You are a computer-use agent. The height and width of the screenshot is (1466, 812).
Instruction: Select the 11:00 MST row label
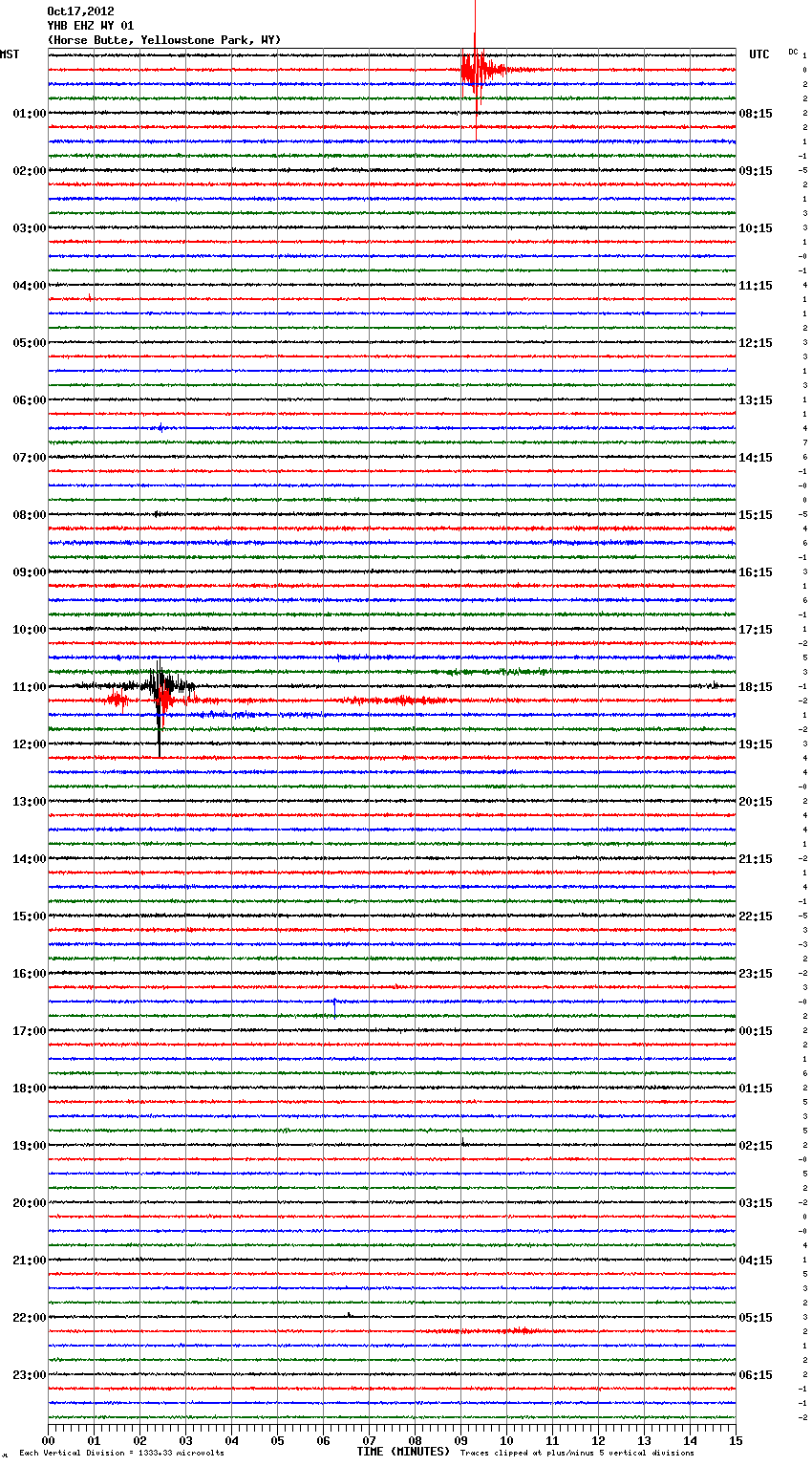(30, 687)
